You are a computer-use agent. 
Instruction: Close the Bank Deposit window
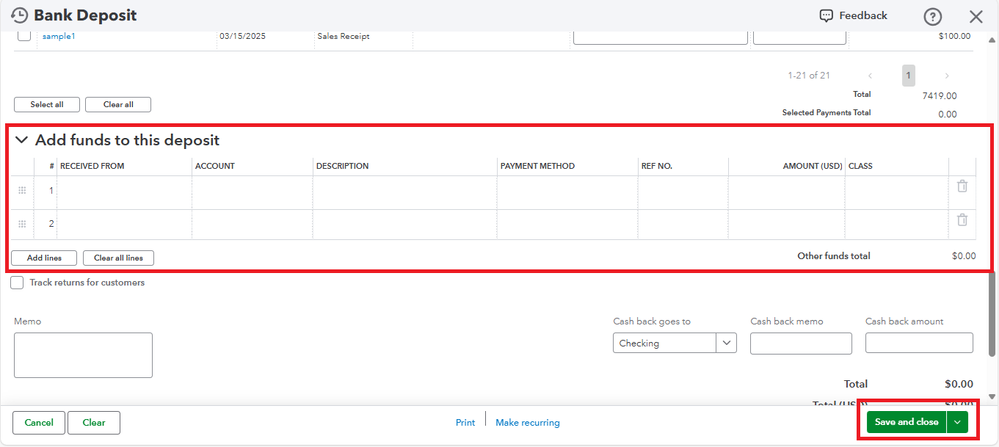975,17
